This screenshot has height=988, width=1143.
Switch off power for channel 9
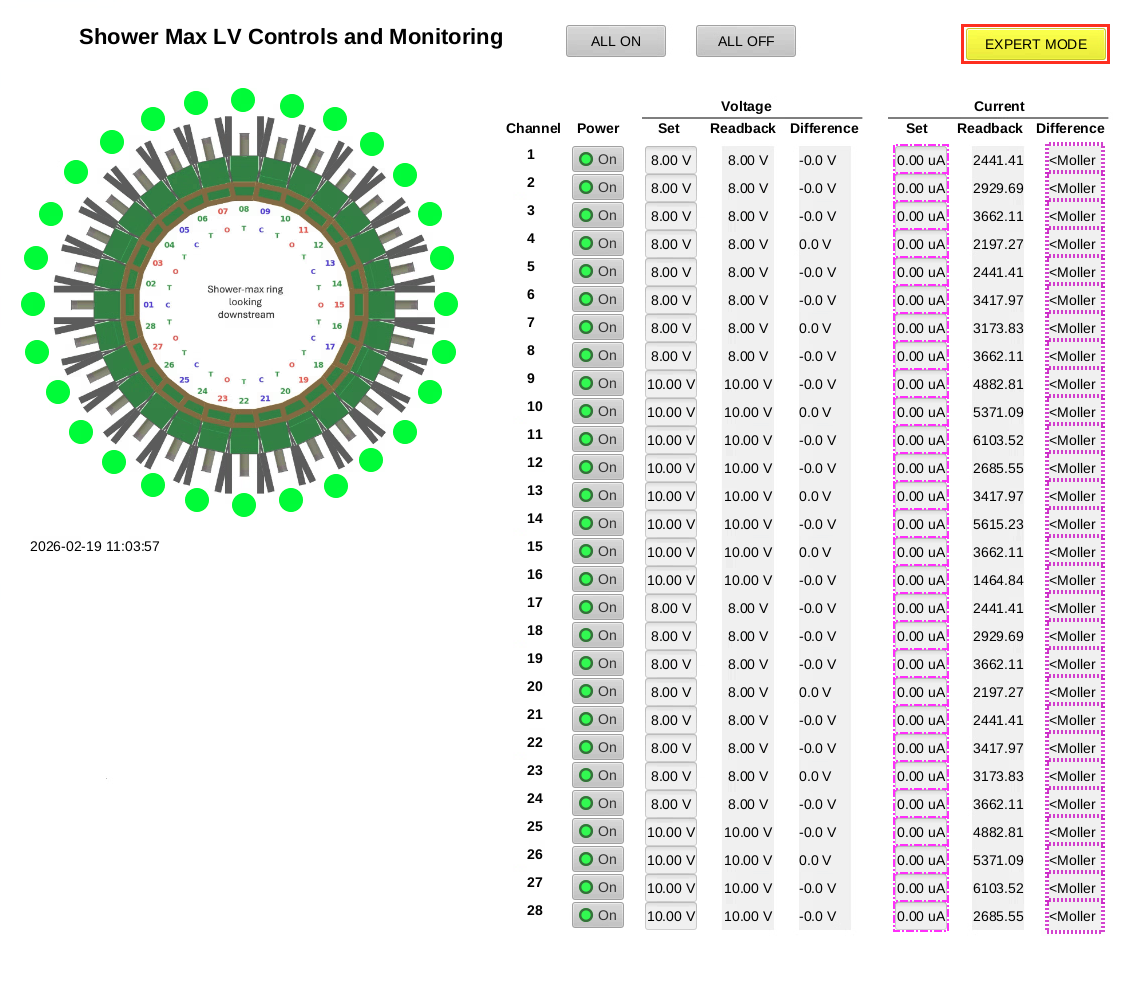click(x=598, y=383)
